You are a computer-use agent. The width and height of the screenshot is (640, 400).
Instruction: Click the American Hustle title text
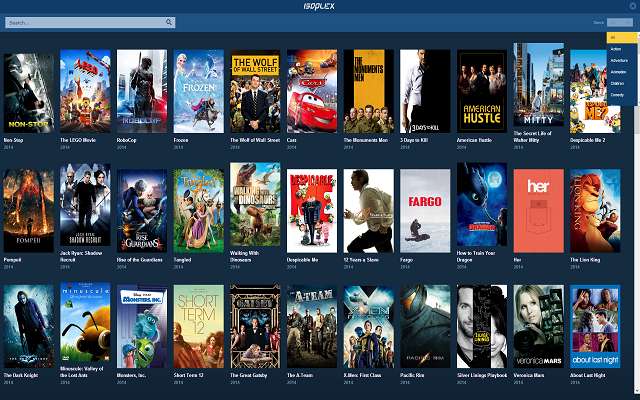click(475, 140)
